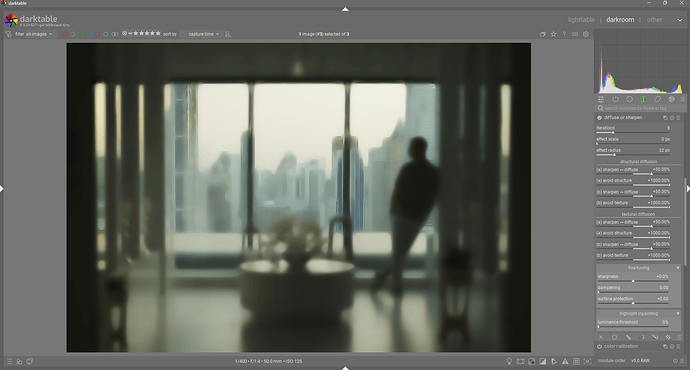Toggle sort order direction
Screen dimensions: 690x370
point(228,34)
